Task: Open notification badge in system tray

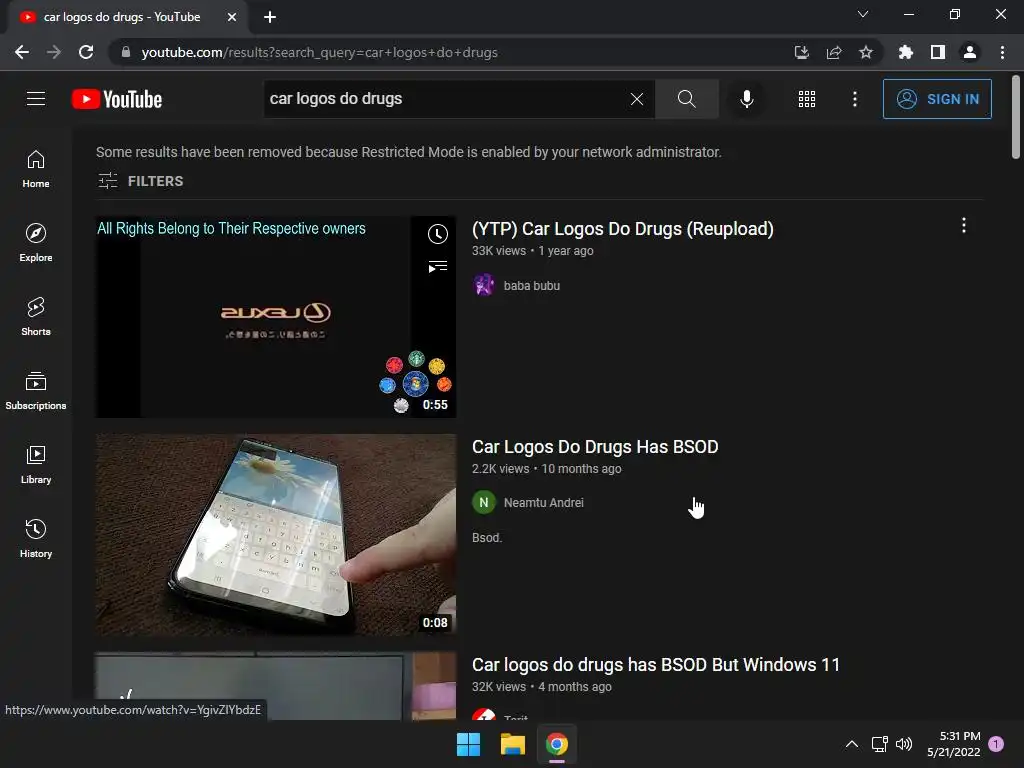Action: pyautogui.click(x=996, y=744)
